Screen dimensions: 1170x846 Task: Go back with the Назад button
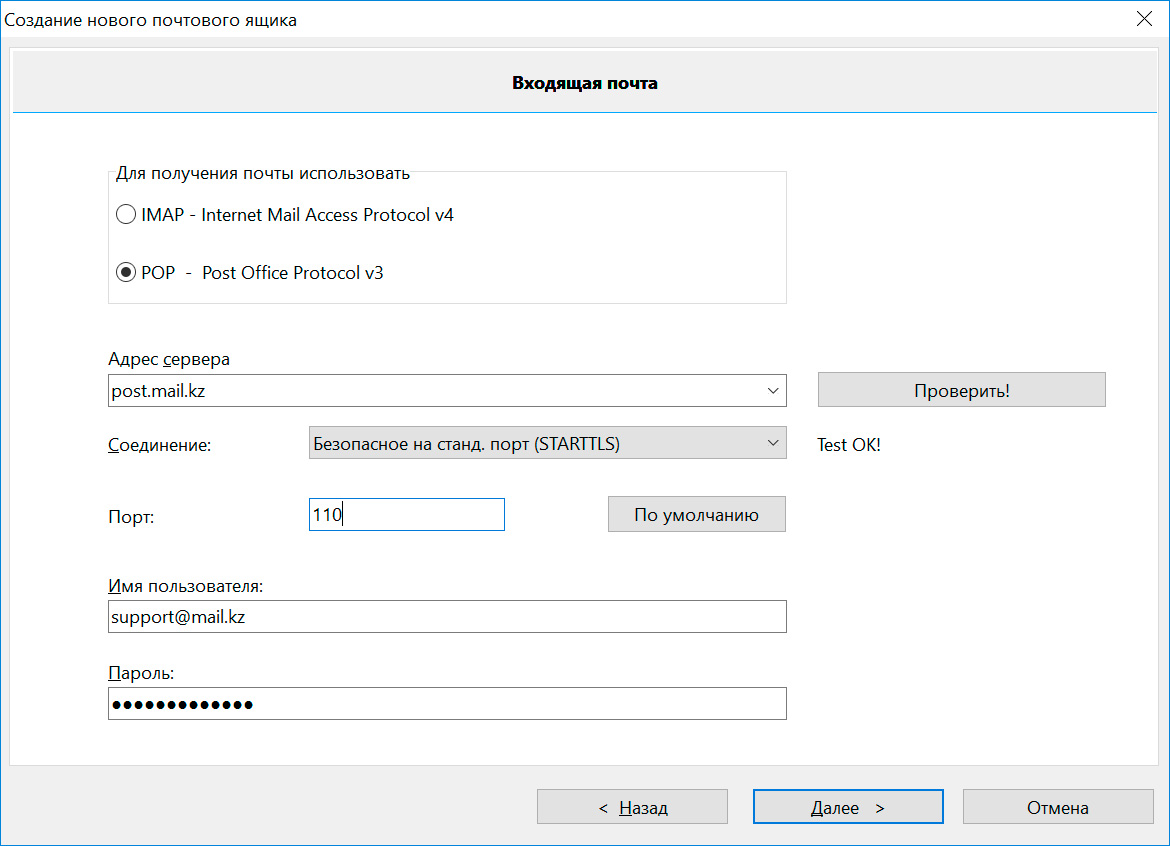click(632, 807)
